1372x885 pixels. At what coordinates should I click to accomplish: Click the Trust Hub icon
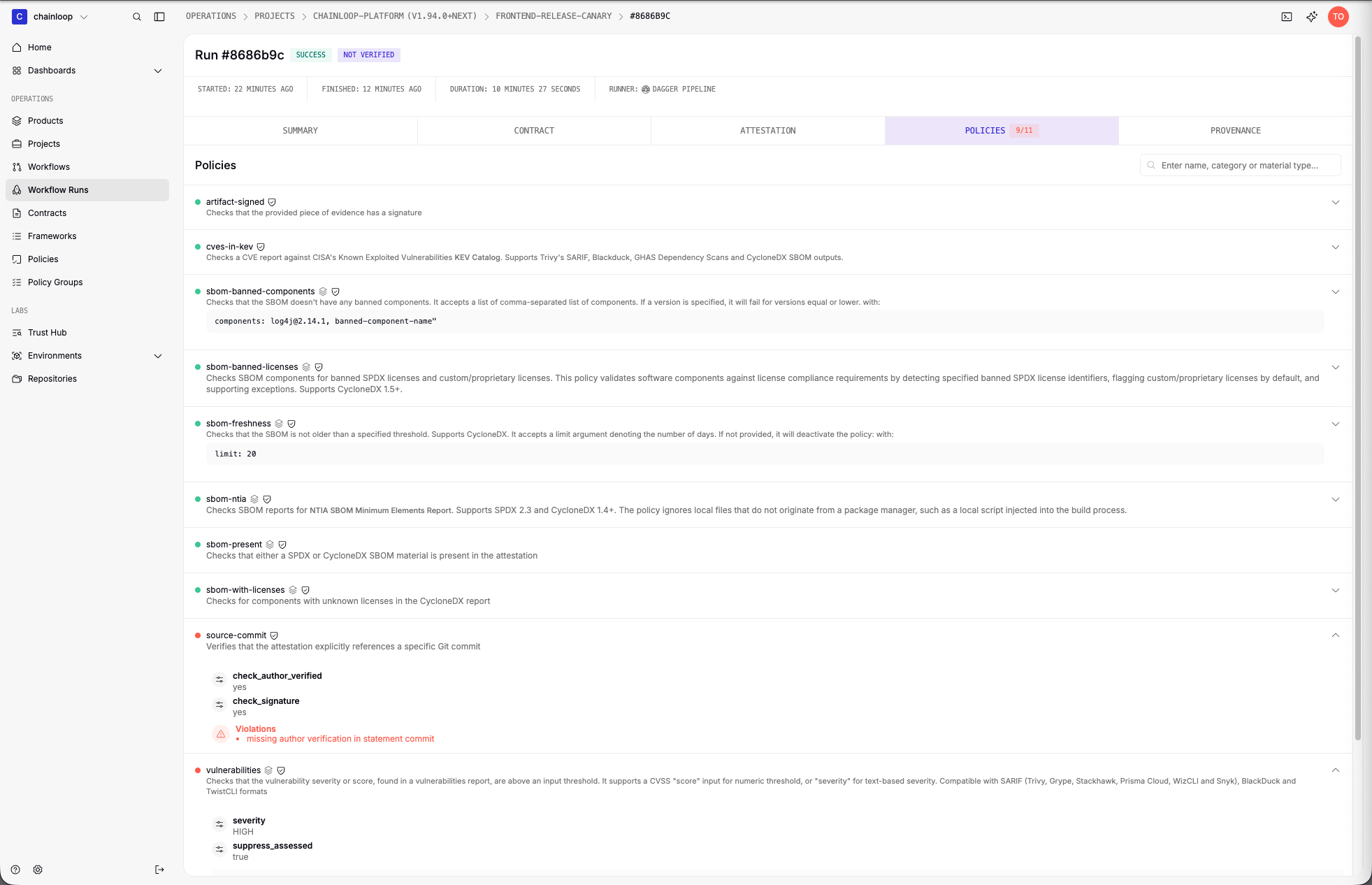point(17,333)
